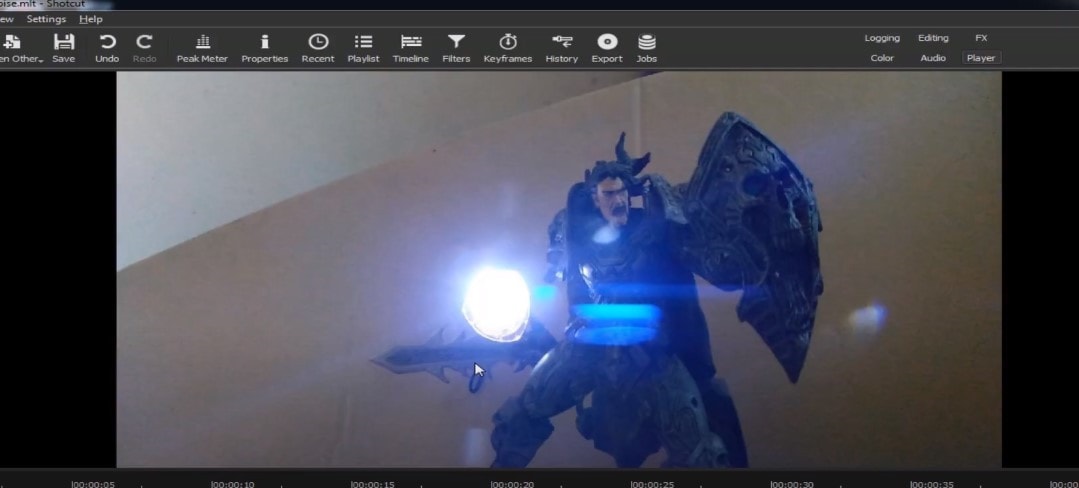Click the 00:00:20 mark on the time ruler
The height and width of the screenshot is (488, 1079).
pyautogui.click(x=512, y=484)
